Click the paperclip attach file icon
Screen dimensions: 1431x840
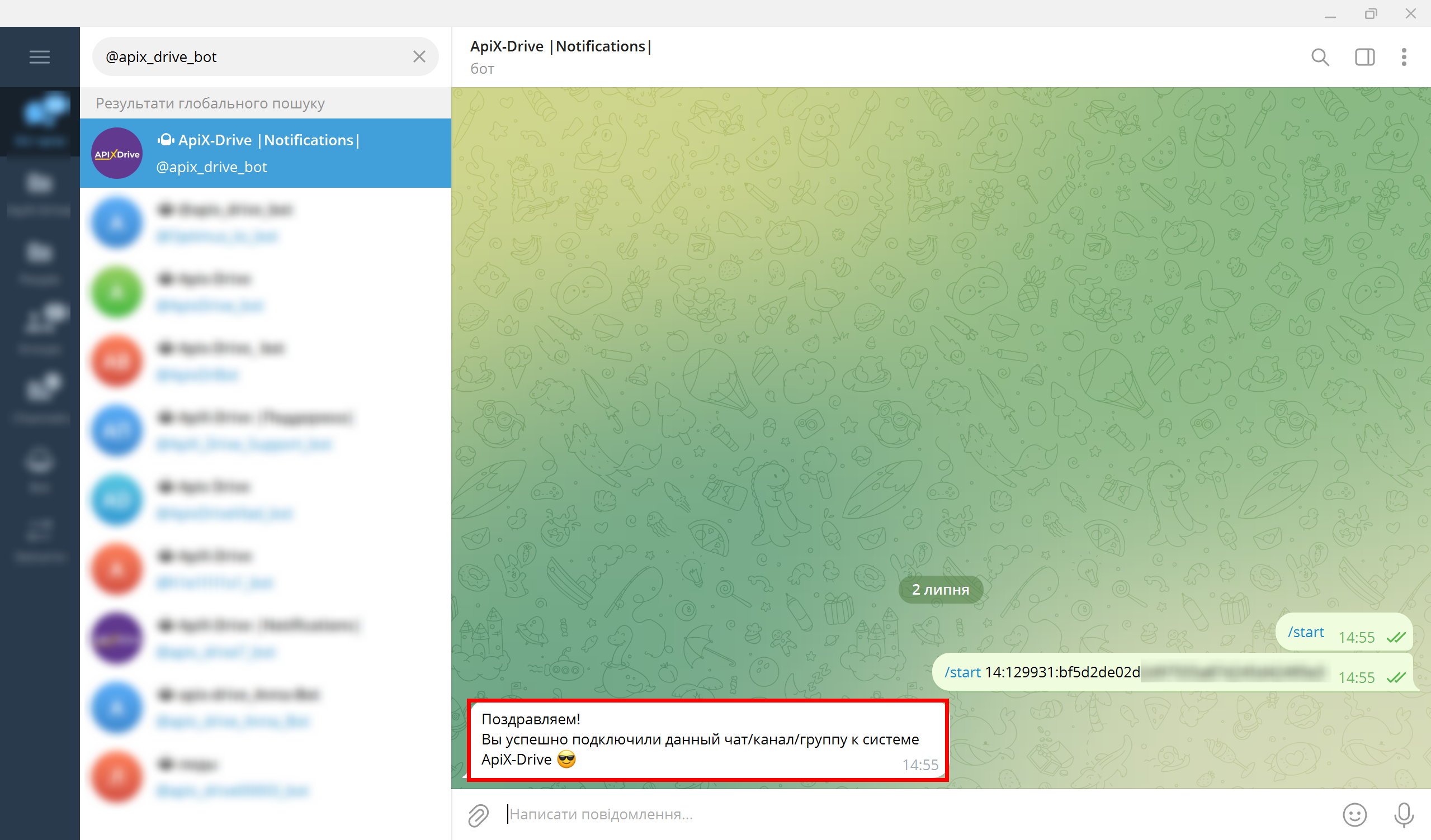[478, 814]
